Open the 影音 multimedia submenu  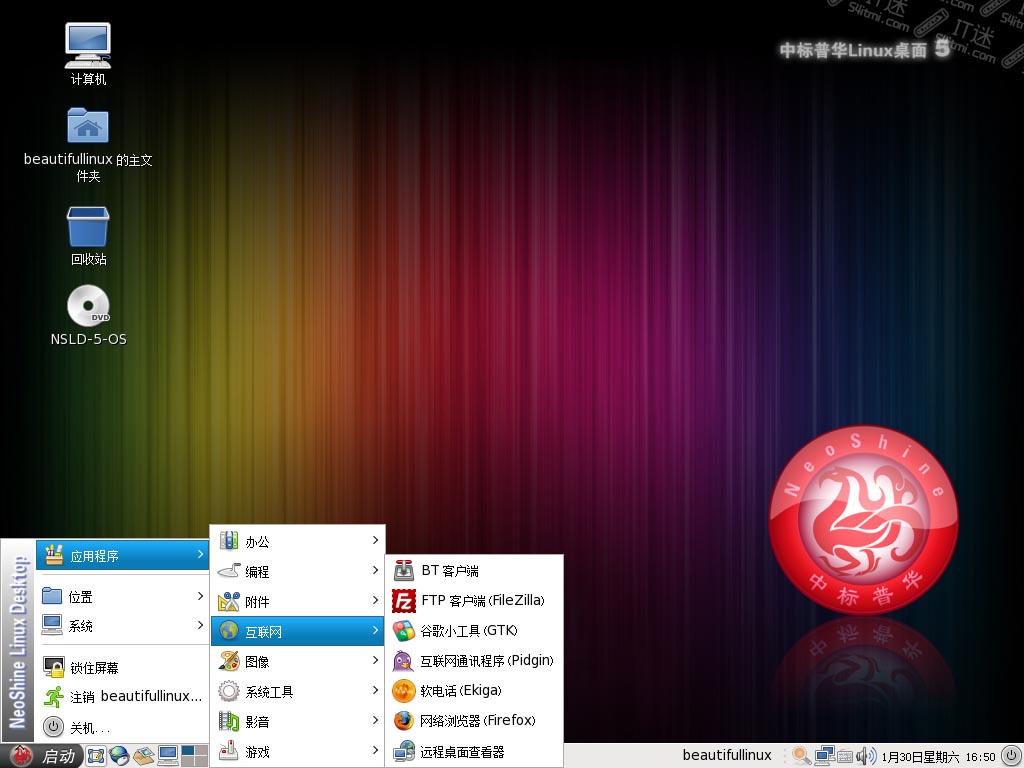tap(298, 721)
